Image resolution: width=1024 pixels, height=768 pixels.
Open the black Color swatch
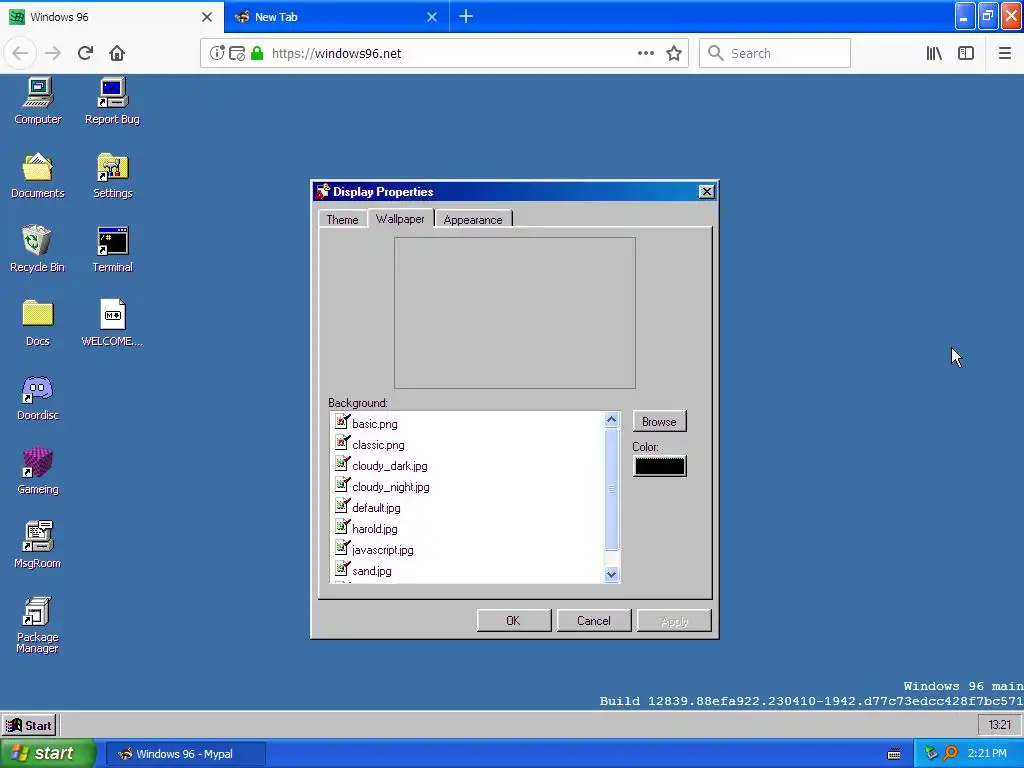pyautogui.click(x=660, y=466)
